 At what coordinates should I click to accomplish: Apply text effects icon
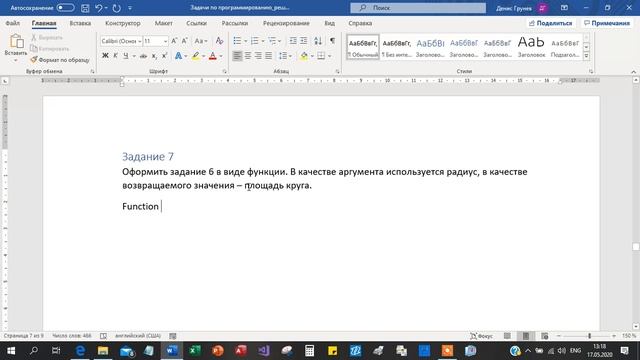[x=178, y=56]
